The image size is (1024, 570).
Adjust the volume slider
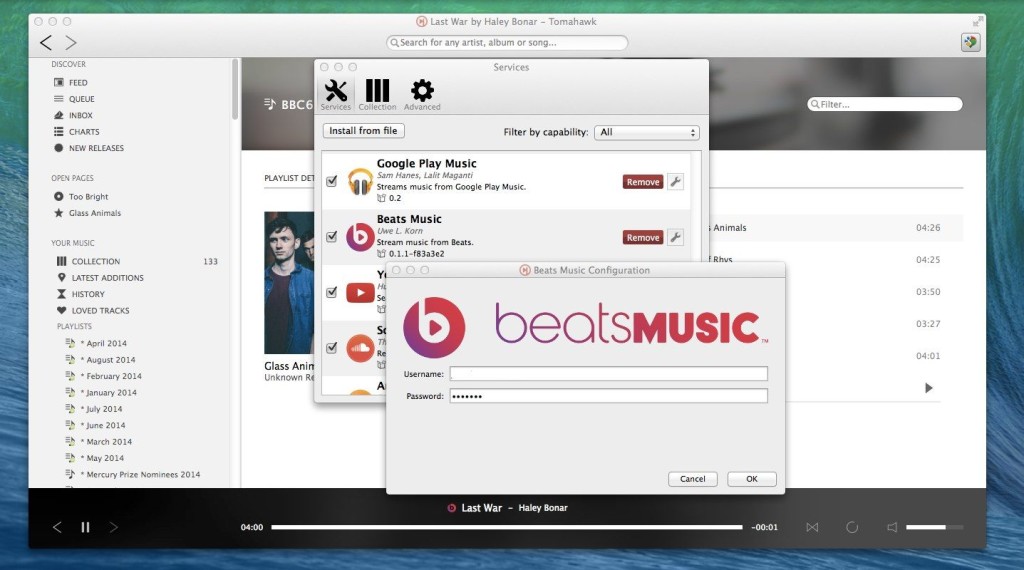934,527
